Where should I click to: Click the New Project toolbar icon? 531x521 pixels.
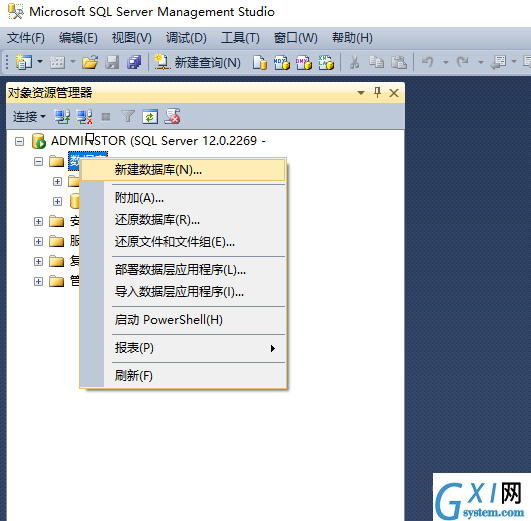(x=23, y=62)
